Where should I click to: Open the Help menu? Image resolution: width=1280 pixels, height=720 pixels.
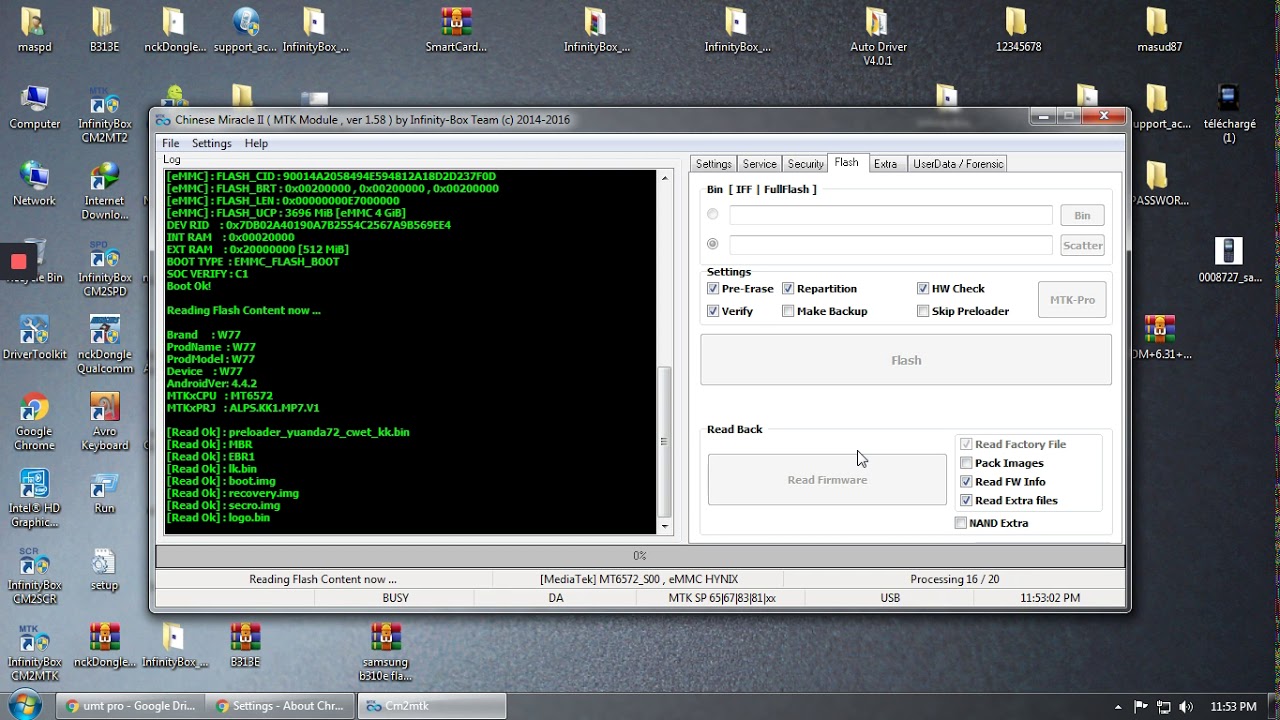pyautogui.click(x=256, y=143)
